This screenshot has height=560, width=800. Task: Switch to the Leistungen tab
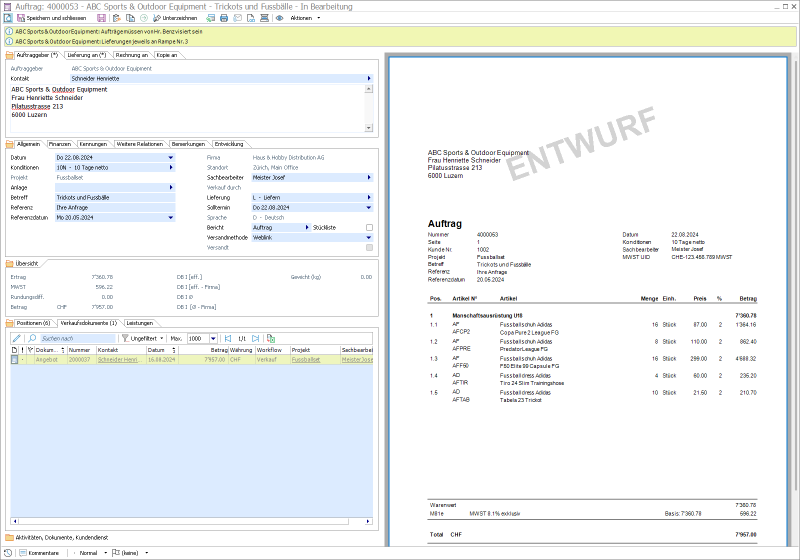pyautogui.click(x=139, y=323)
